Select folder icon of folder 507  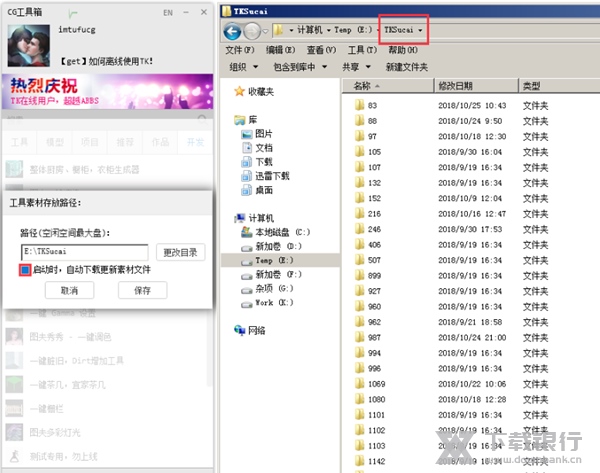coord(359,259)
